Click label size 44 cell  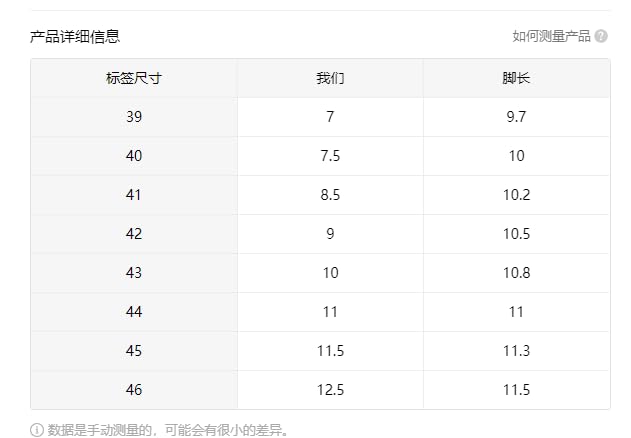(134, 312)
